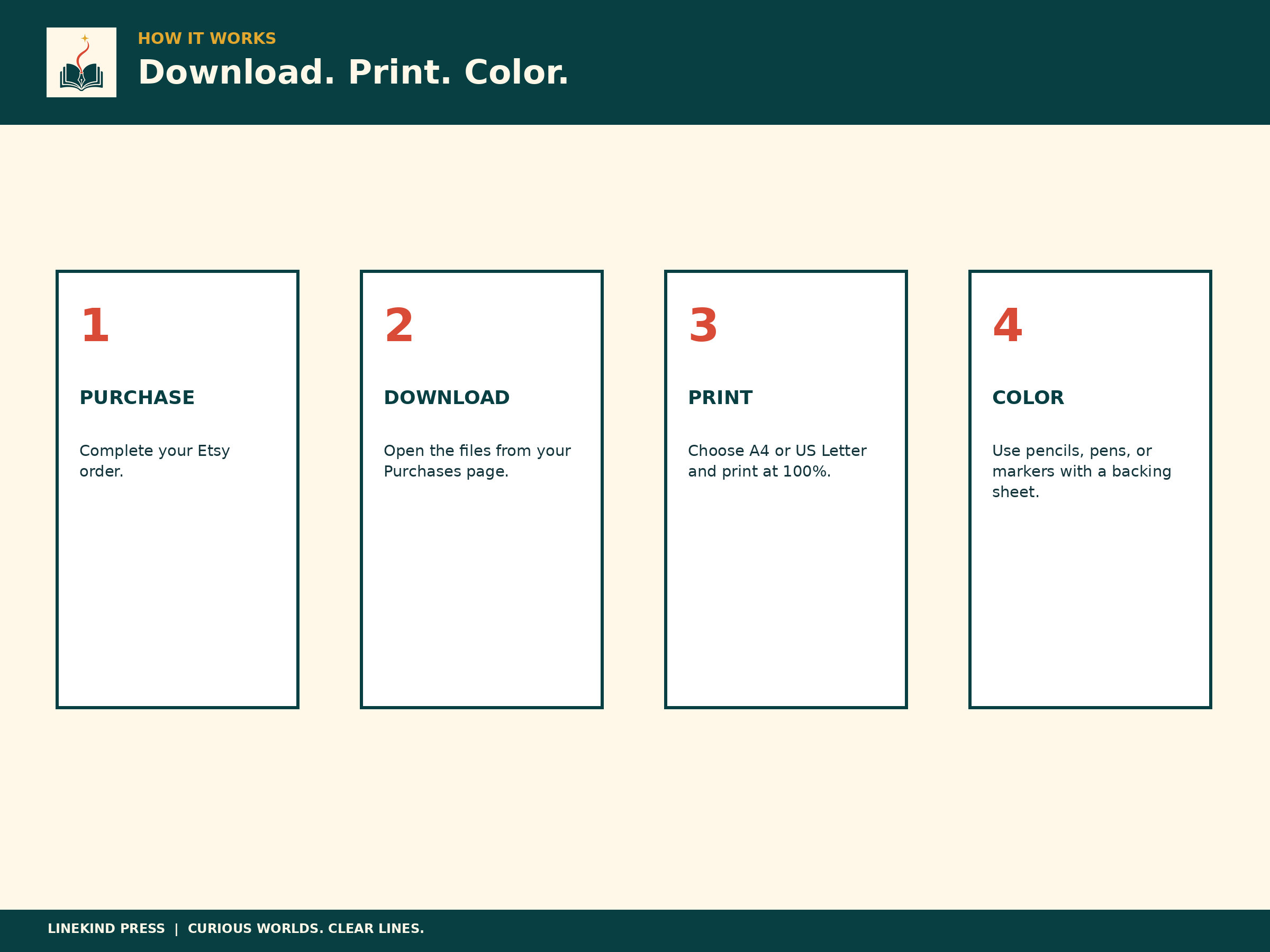
Task: Click the 'Download. Print. Color.' title
Action: tap(353, 72)
